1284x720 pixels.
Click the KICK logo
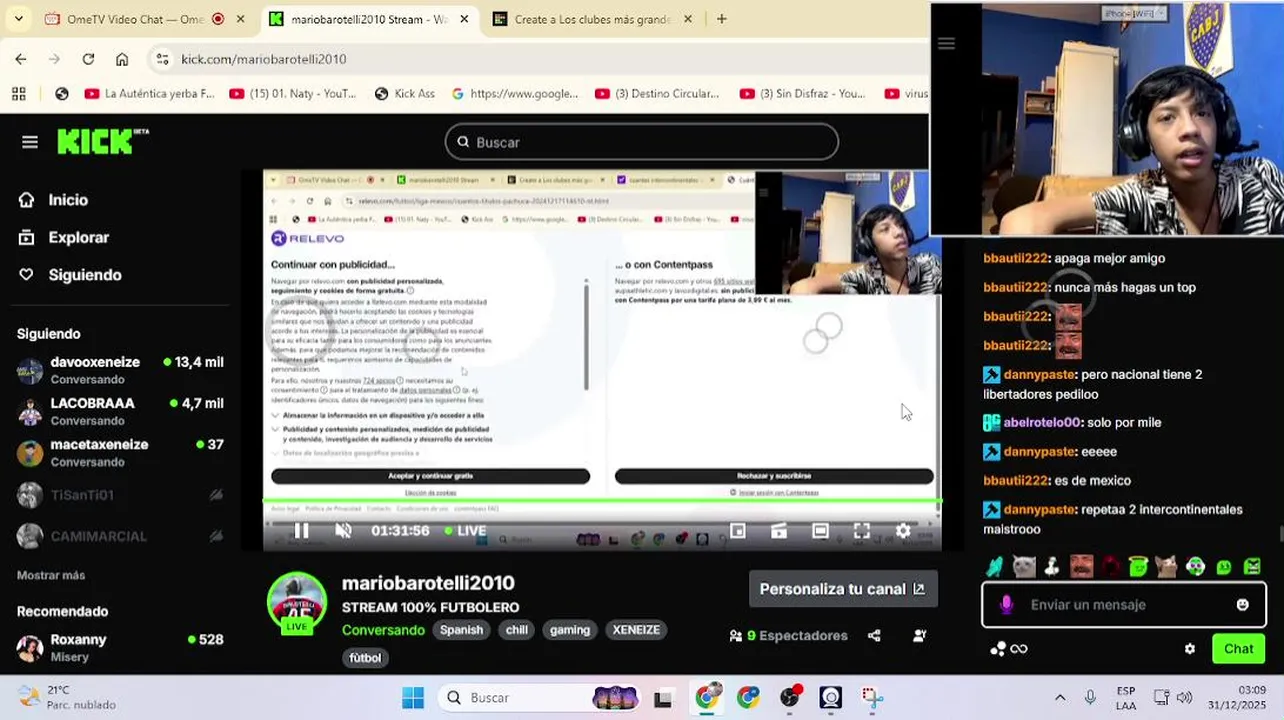[102, 142]
